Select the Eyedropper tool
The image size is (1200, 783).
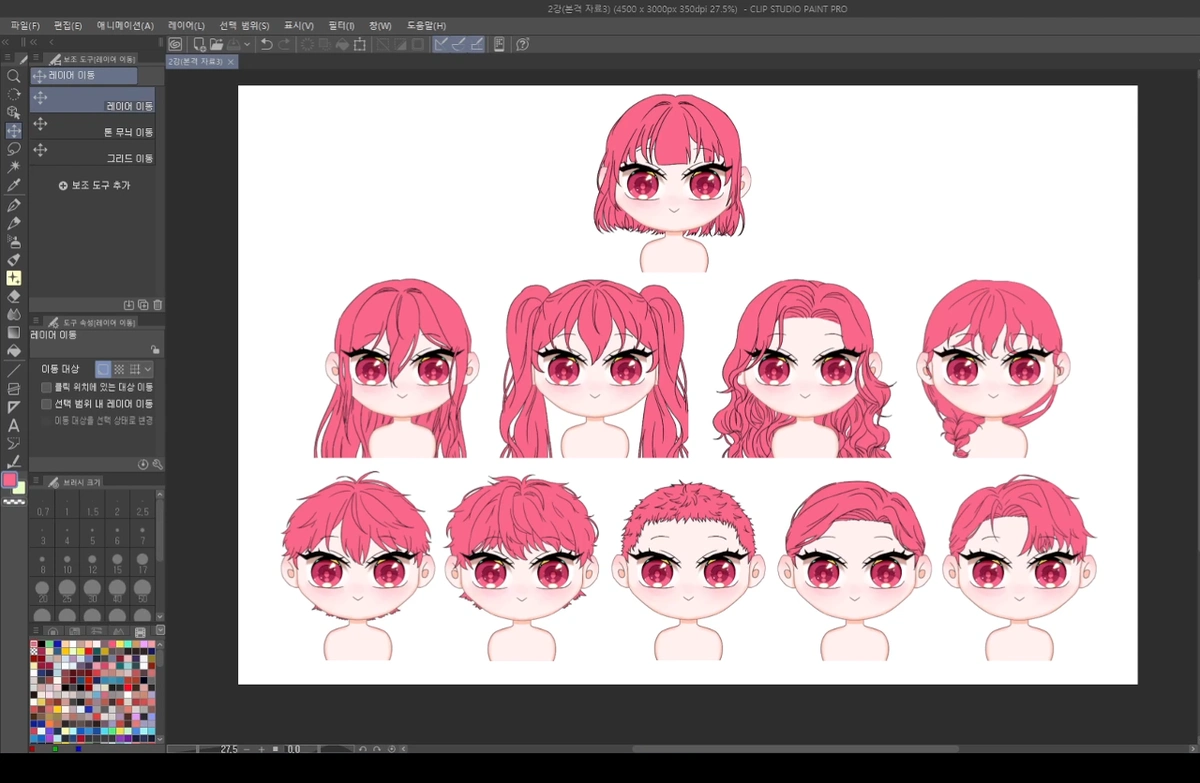[x=13, y=185]
